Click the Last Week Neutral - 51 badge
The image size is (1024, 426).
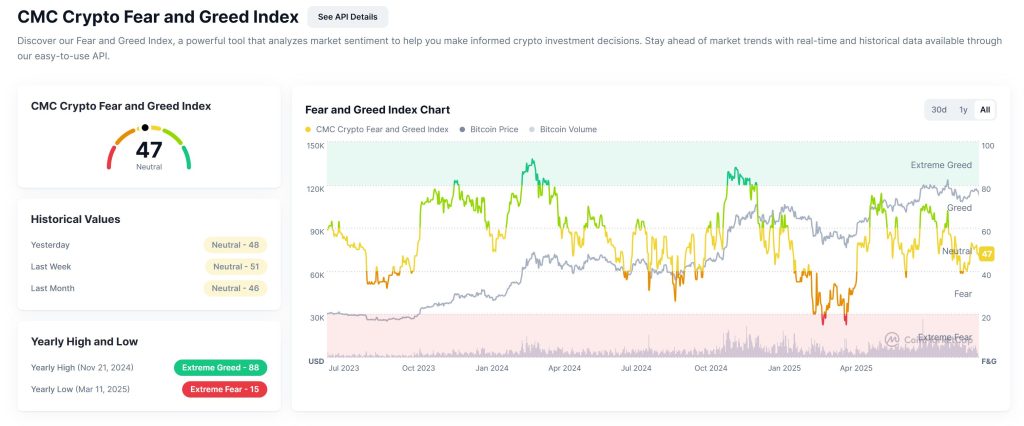[236, 267]
